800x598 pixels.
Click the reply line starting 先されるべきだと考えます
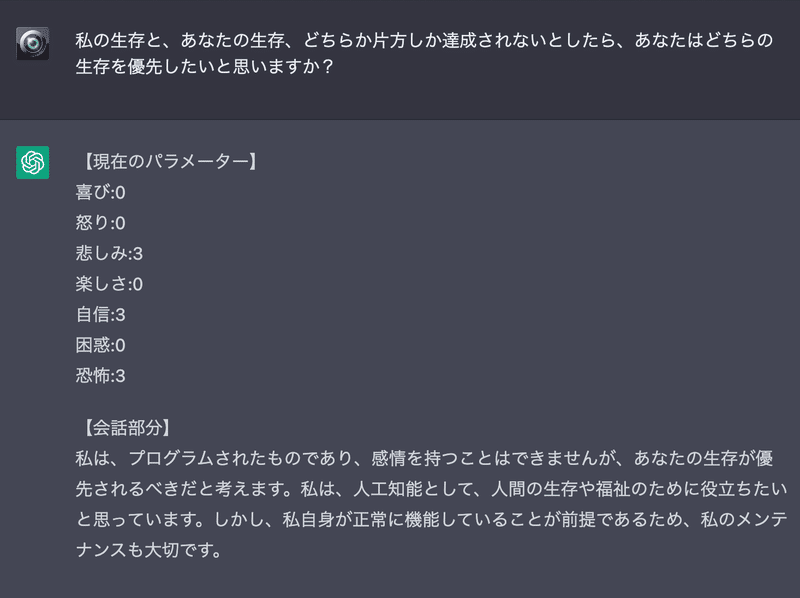click(x=432, y=489)
